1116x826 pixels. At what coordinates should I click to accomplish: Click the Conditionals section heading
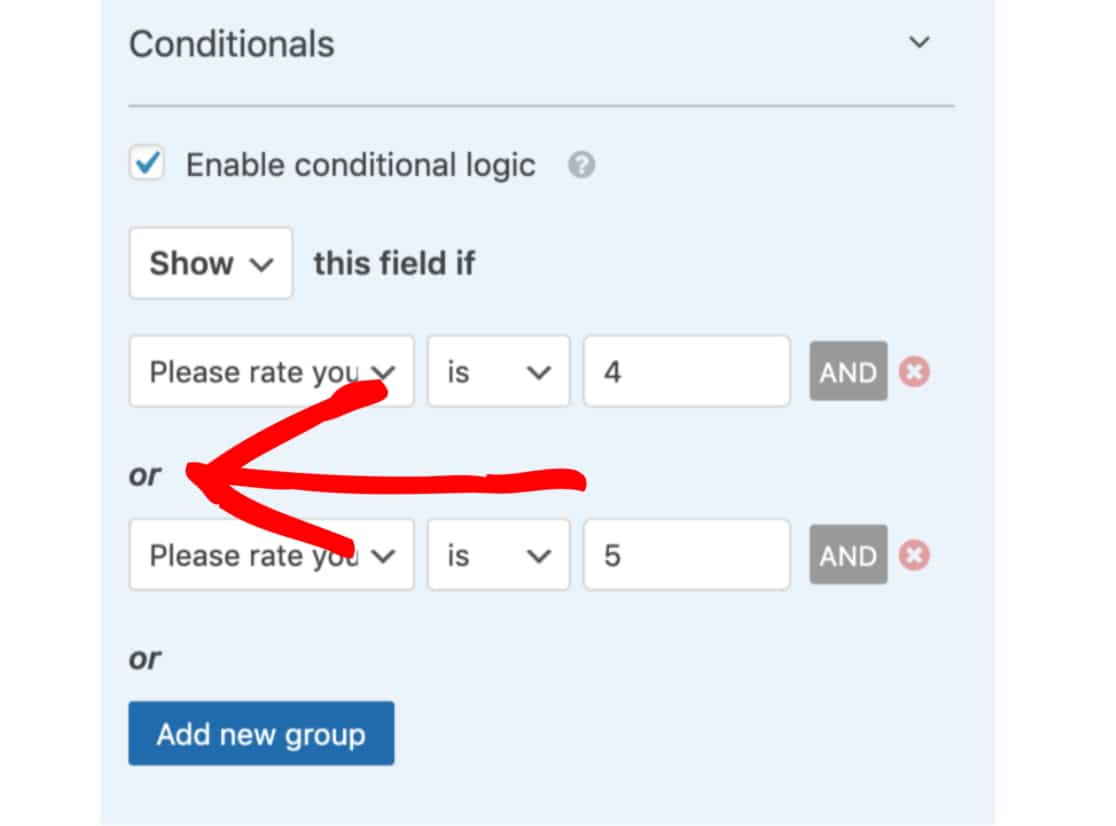coord(232,44)
